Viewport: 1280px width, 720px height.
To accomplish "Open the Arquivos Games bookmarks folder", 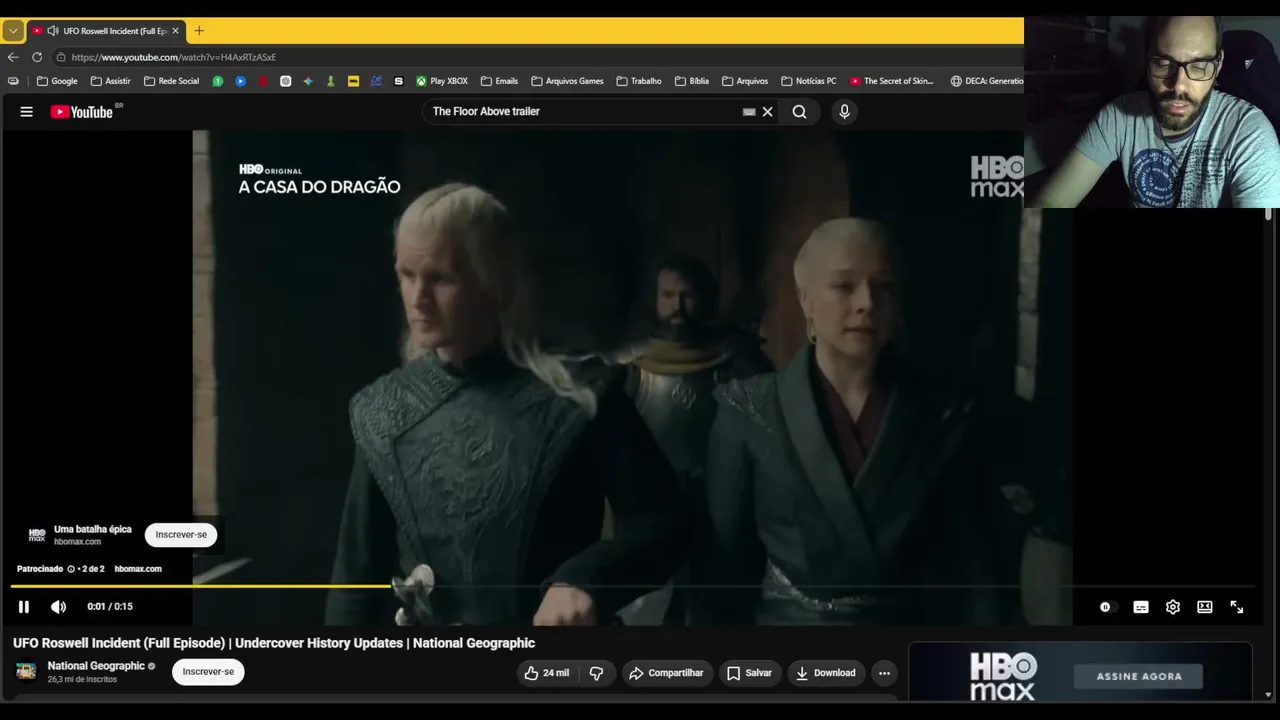I will click(x=567, y=81).
